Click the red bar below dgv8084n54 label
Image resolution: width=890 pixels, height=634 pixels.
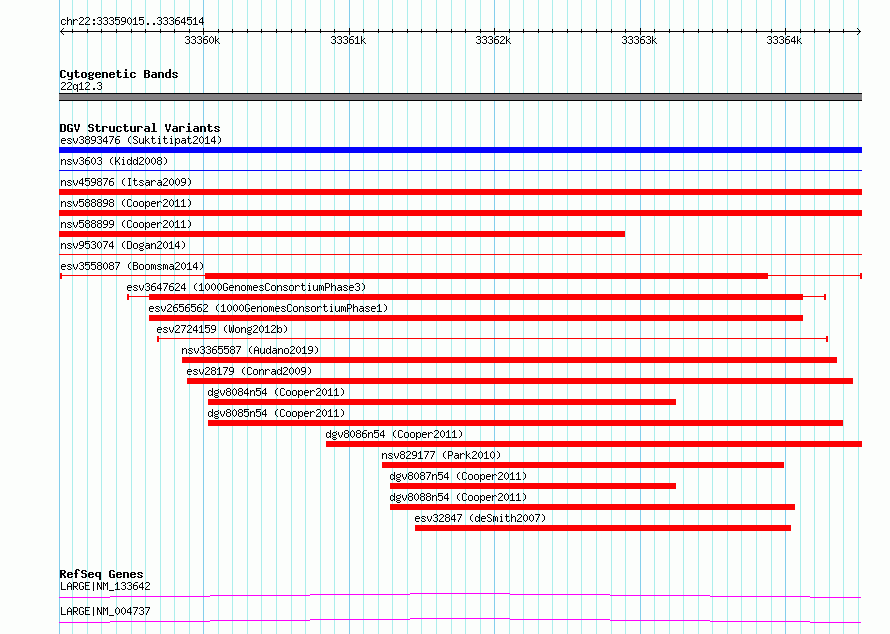[442, 402]
